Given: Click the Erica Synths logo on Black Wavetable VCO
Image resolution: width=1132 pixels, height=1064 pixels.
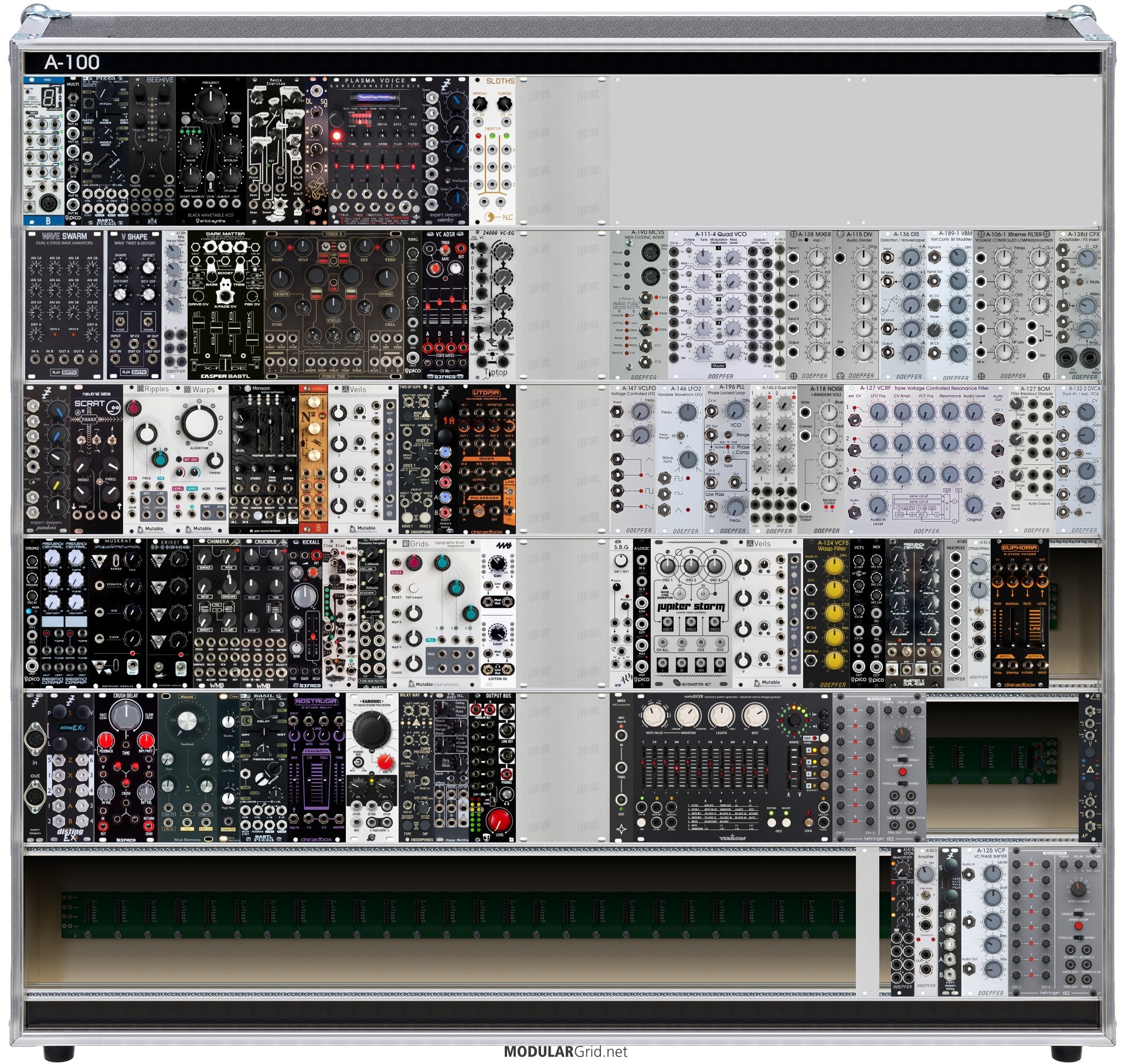Looking at the screenshot, I should (211, 222).
